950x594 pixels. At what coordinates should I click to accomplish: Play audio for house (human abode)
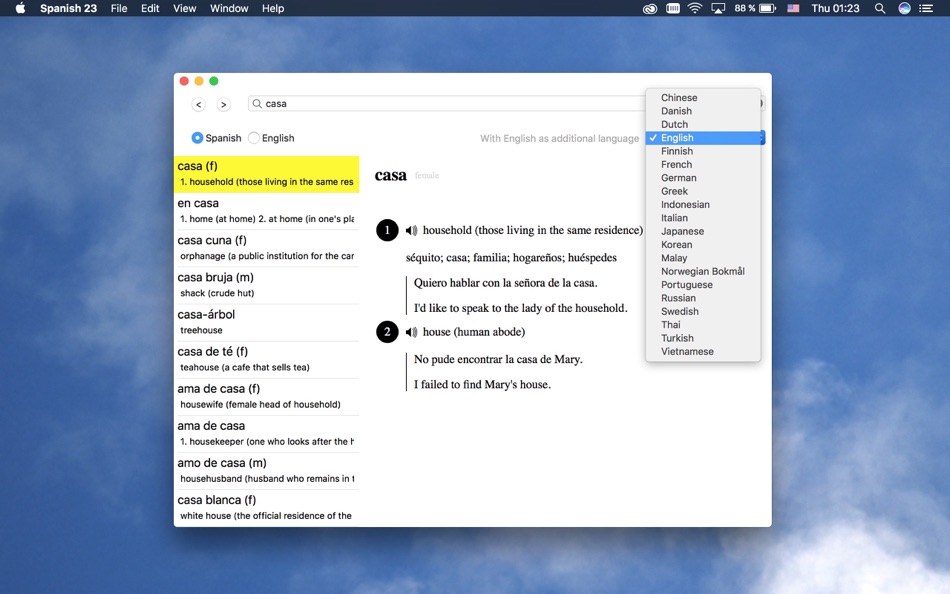[411, 332]
